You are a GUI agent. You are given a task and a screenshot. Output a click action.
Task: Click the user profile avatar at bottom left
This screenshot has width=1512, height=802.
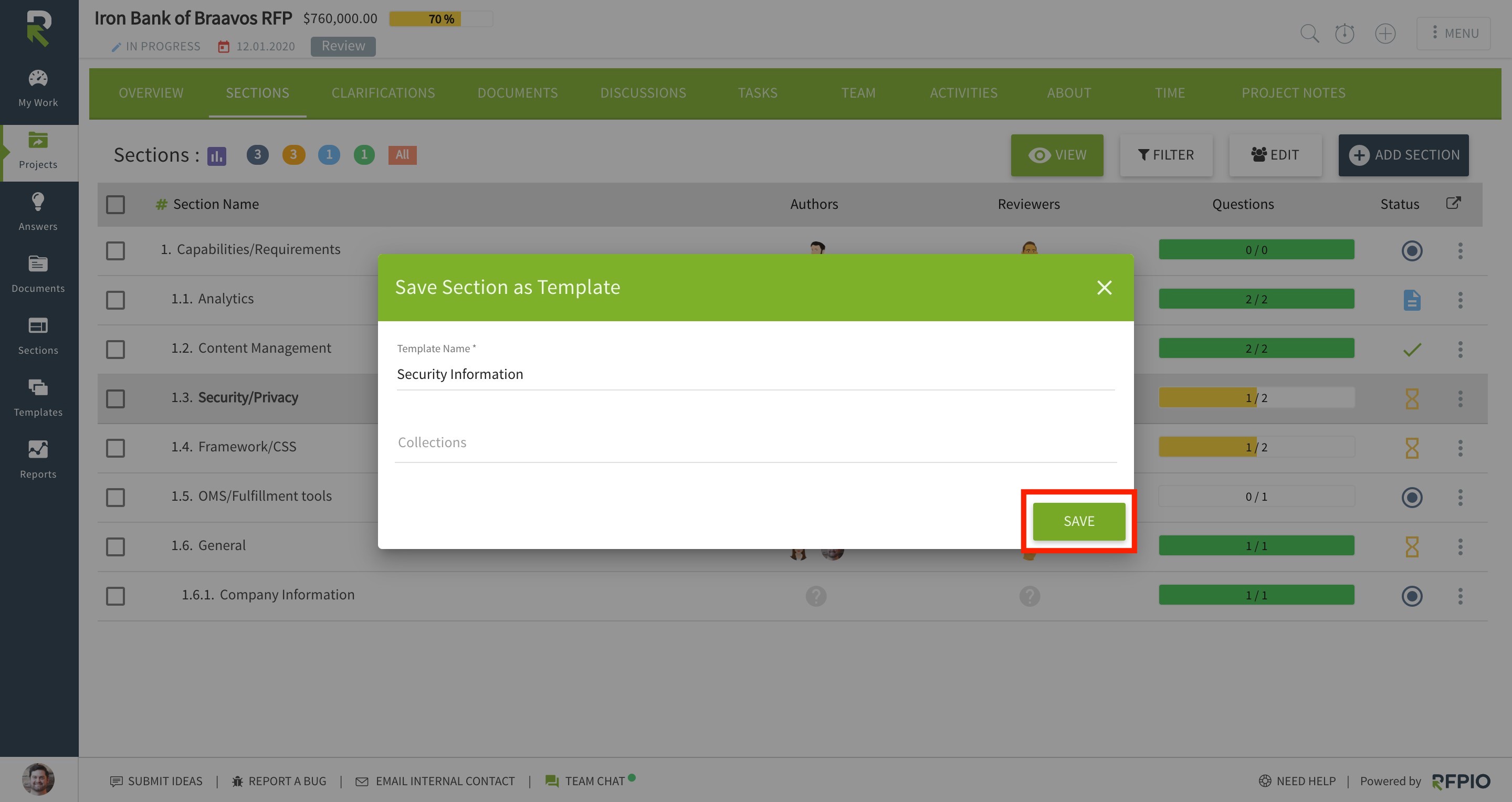(x=38, y=779)
